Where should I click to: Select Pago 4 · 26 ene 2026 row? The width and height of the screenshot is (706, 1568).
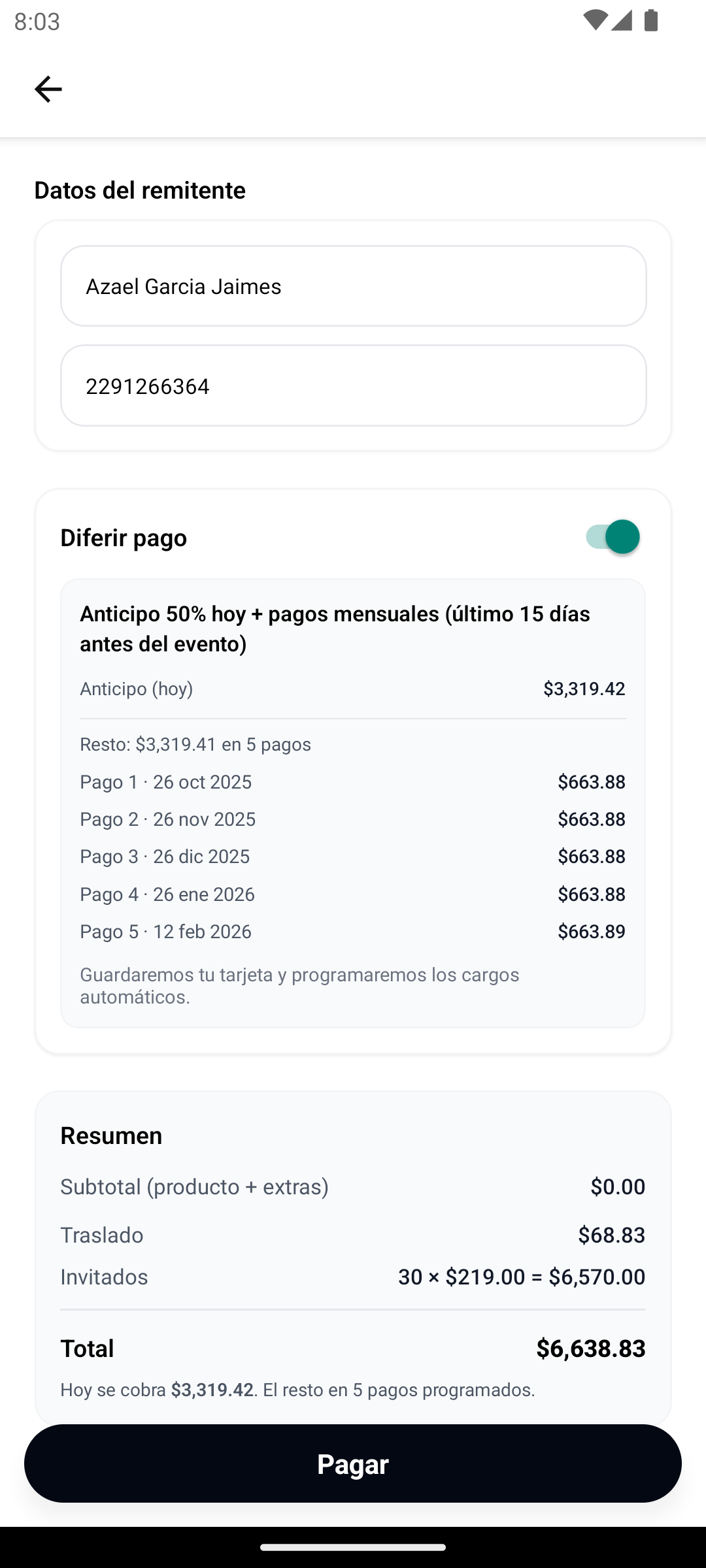click(353, 894)
